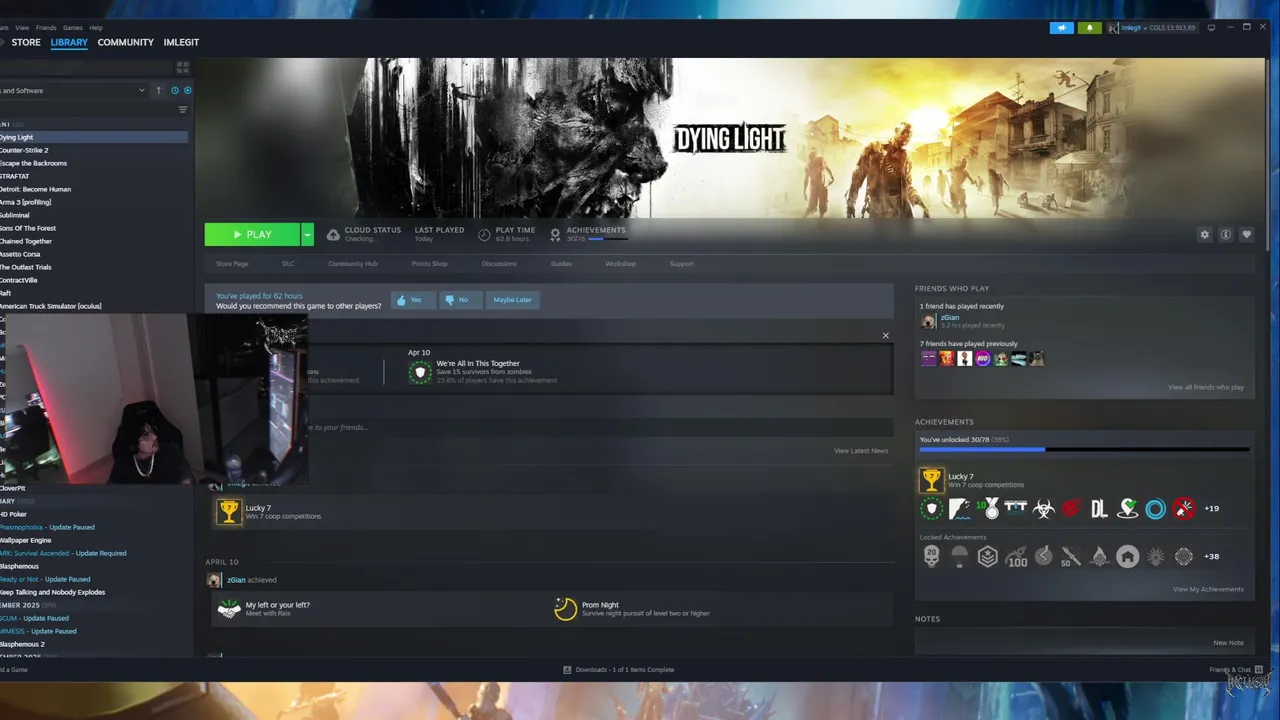Select Counter-Strike 2 in library list
This screenshot has height=720, width=1280.
point(94,150)
